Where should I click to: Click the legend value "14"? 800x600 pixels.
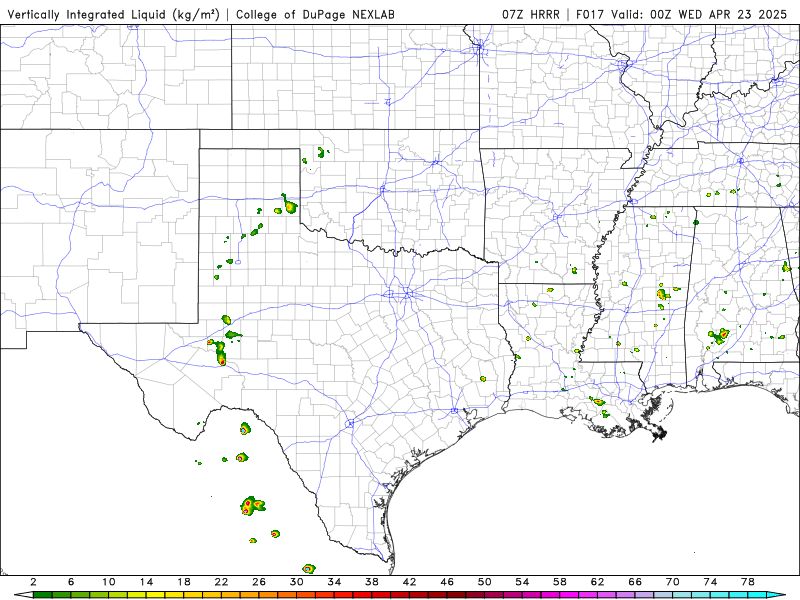[x=146, y=582]
